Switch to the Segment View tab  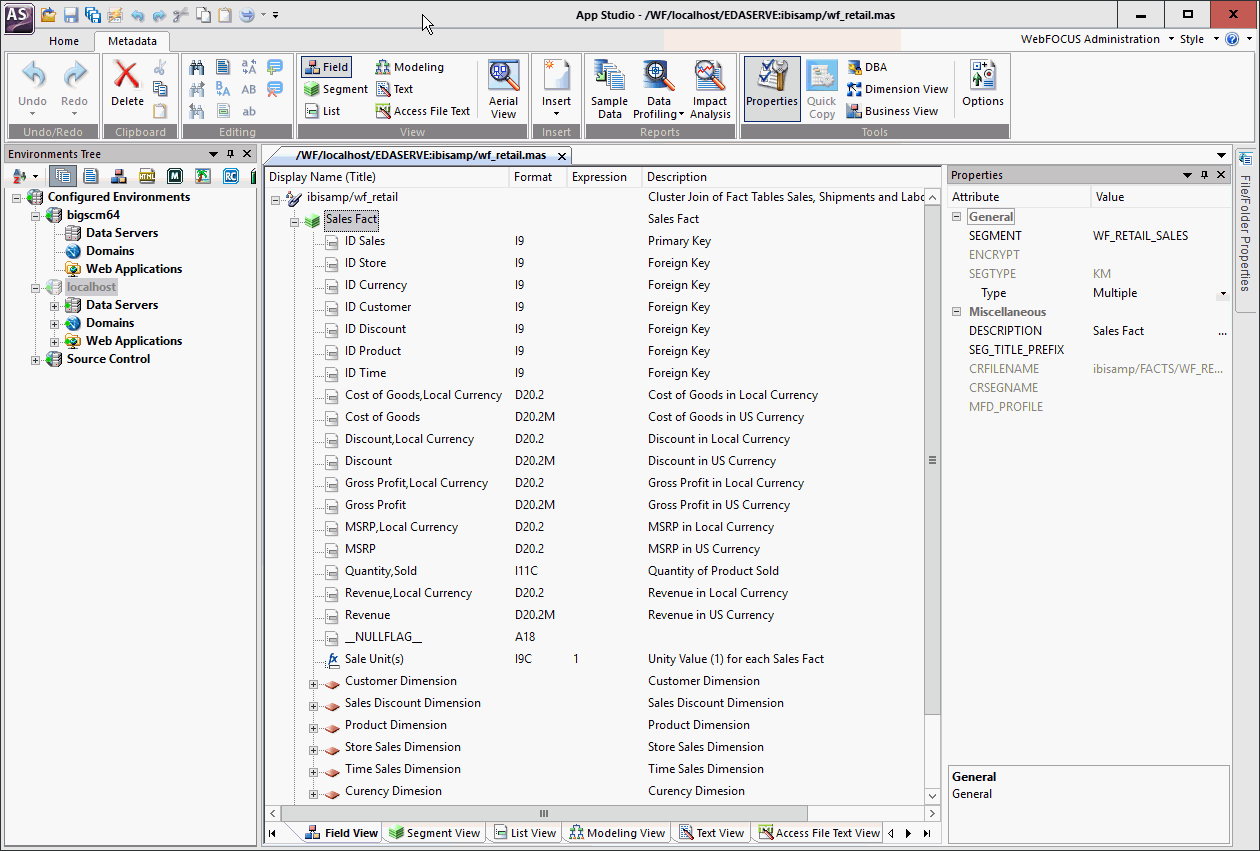point(434,833)
